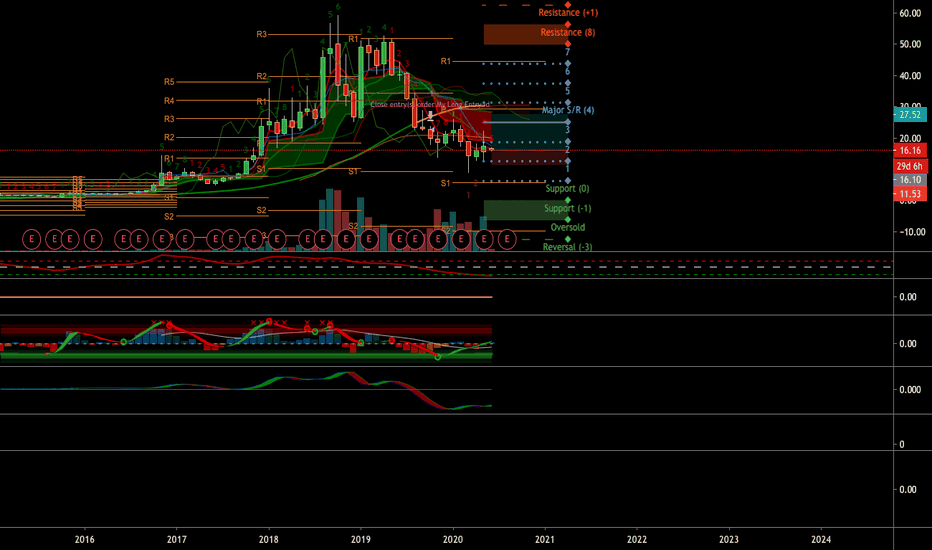Click the Close entry(s) order strategy label
Image resolution: width=932 pixels, height=550 pixels.
pos(430,104)
